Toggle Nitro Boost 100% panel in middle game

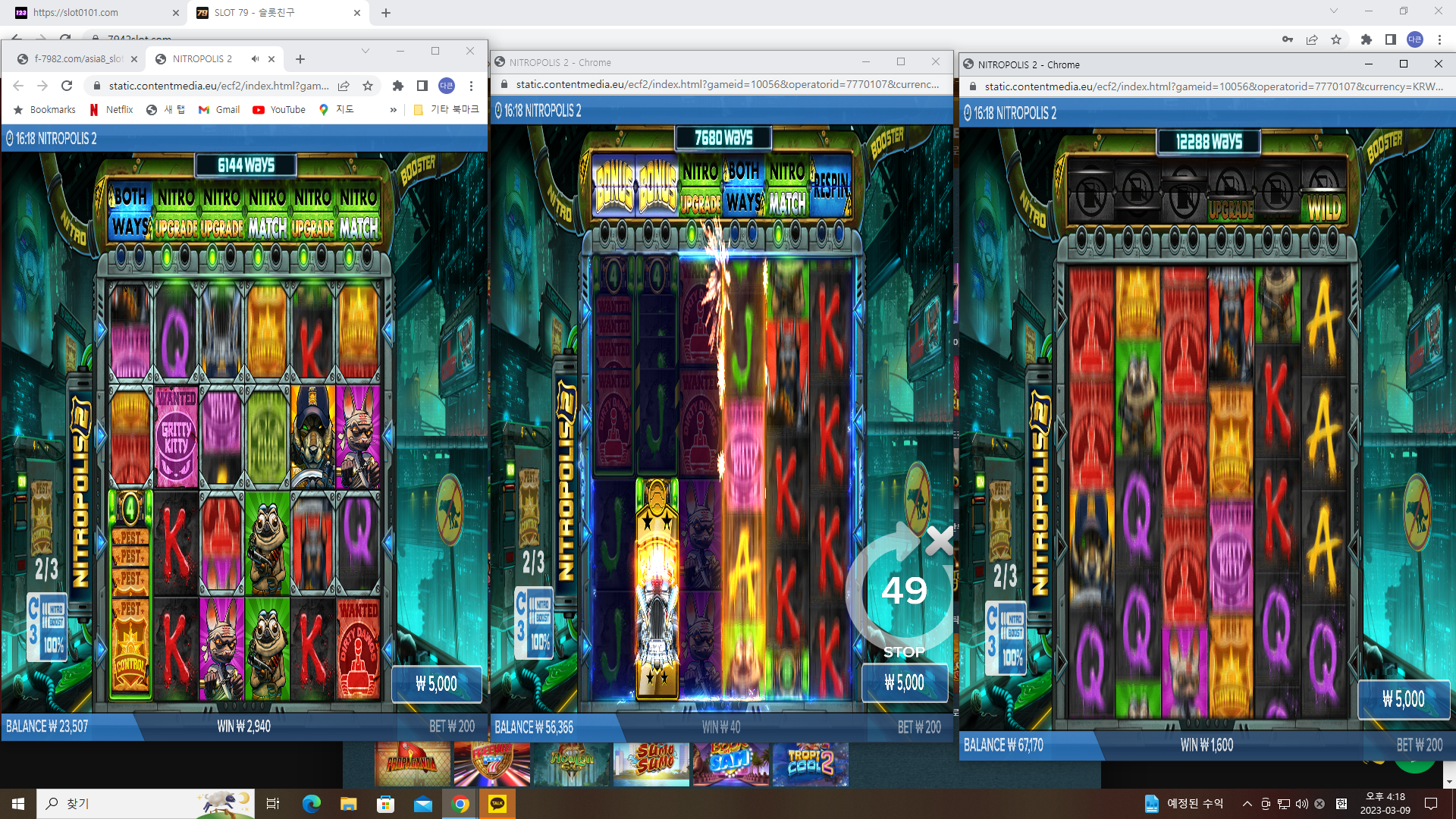(x=534, y=622)
